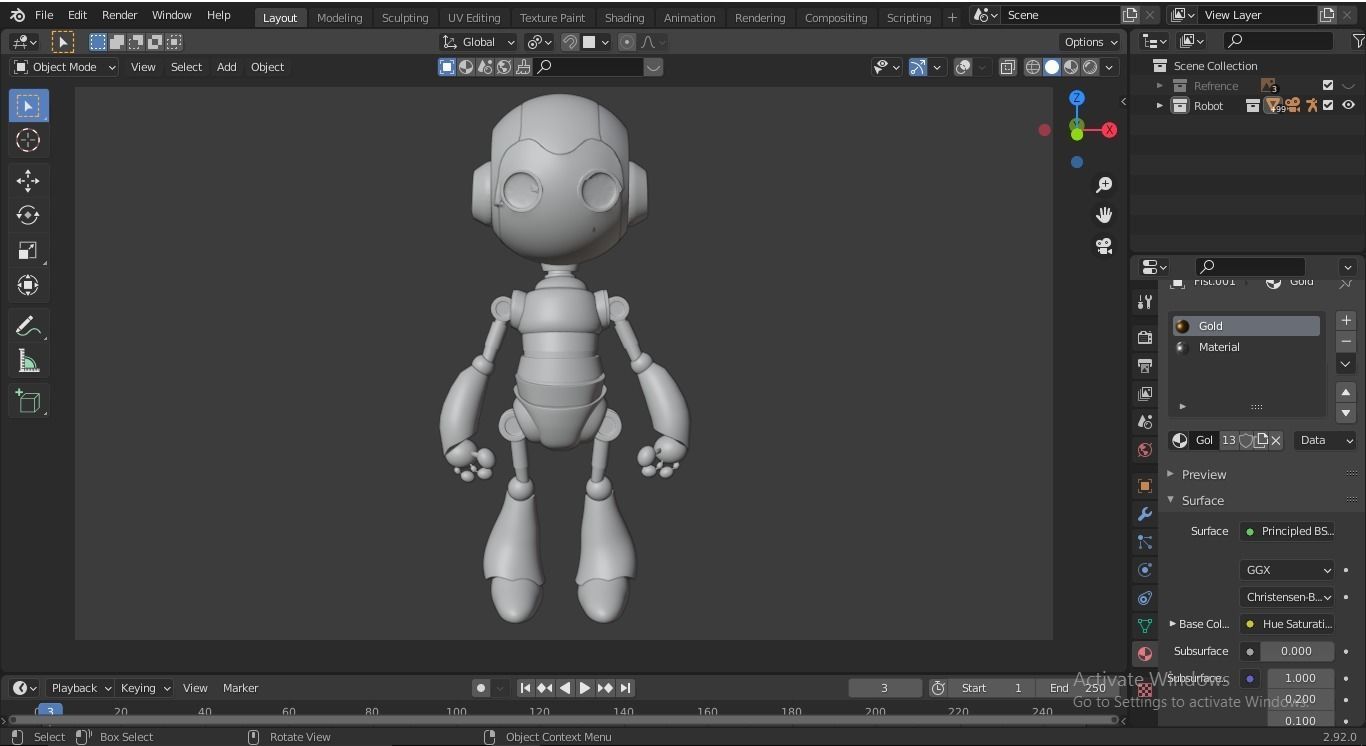Choose the Rotate tool
Screen dimensions: 1366x746
[x=28, y=215]
